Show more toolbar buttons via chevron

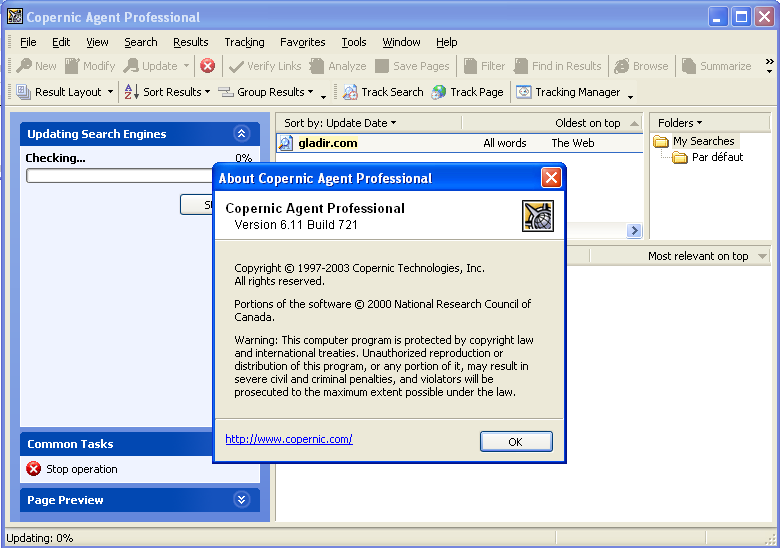point(770,66)
